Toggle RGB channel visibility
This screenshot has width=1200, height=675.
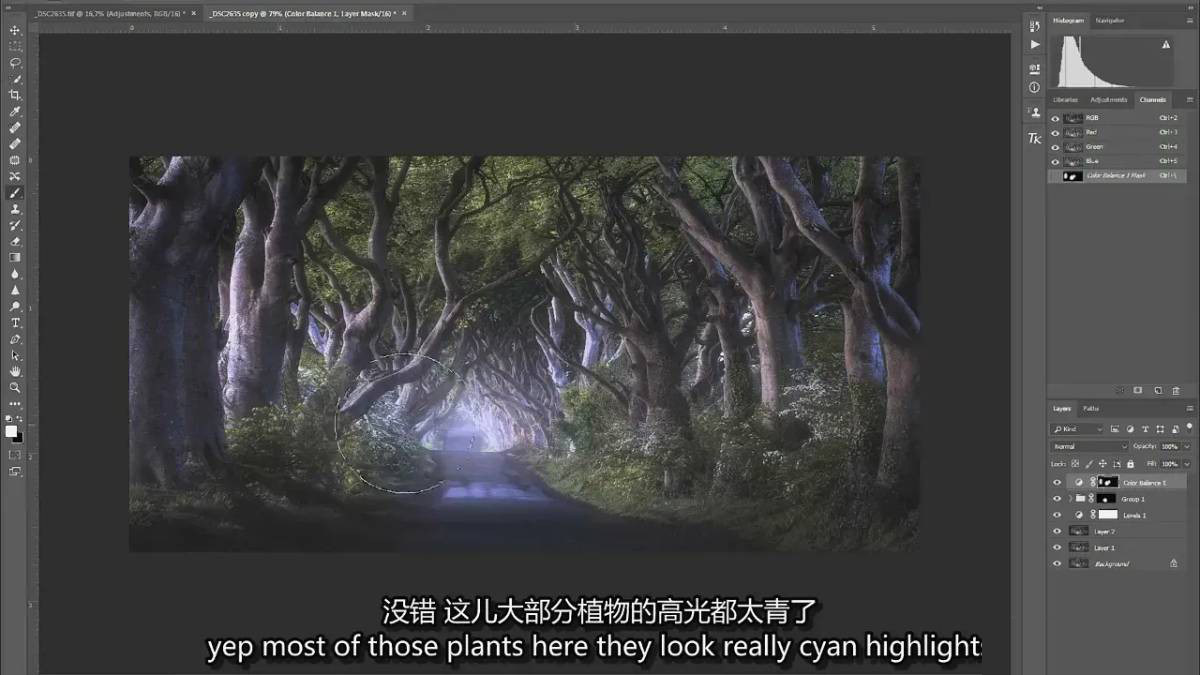(1056, 117)
